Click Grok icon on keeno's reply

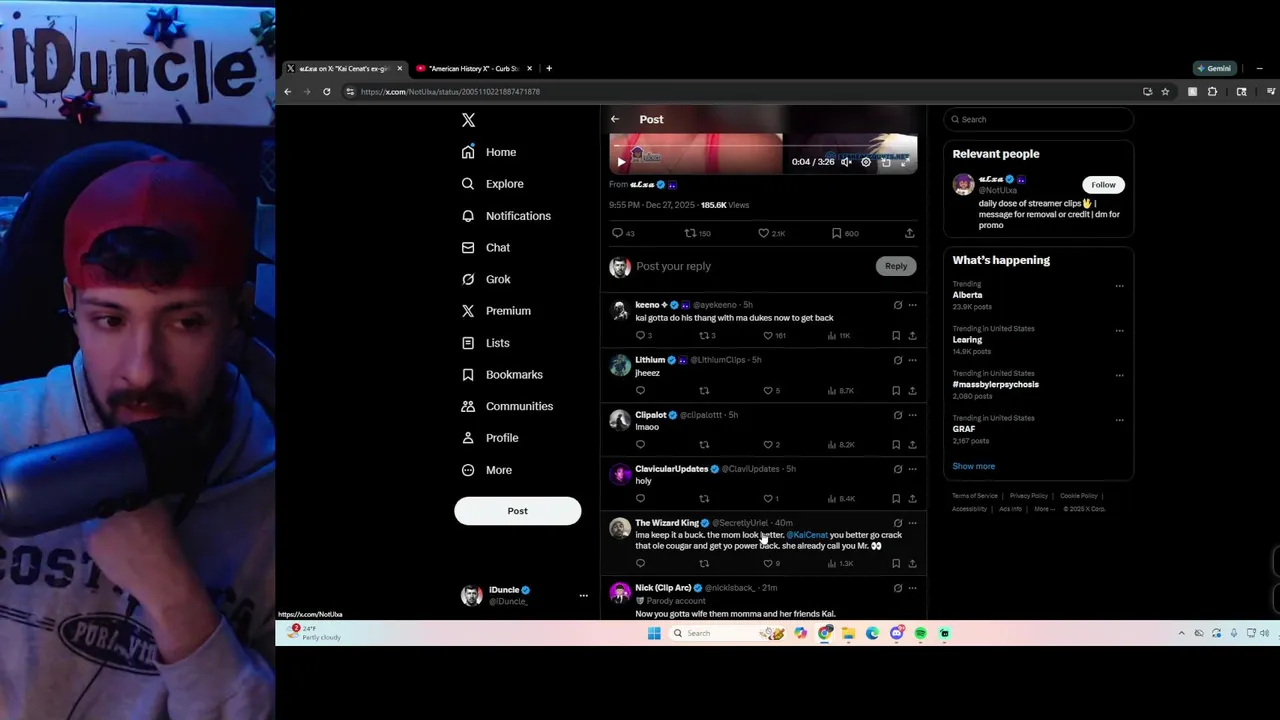pyautogui.click(x=897, y=305)
